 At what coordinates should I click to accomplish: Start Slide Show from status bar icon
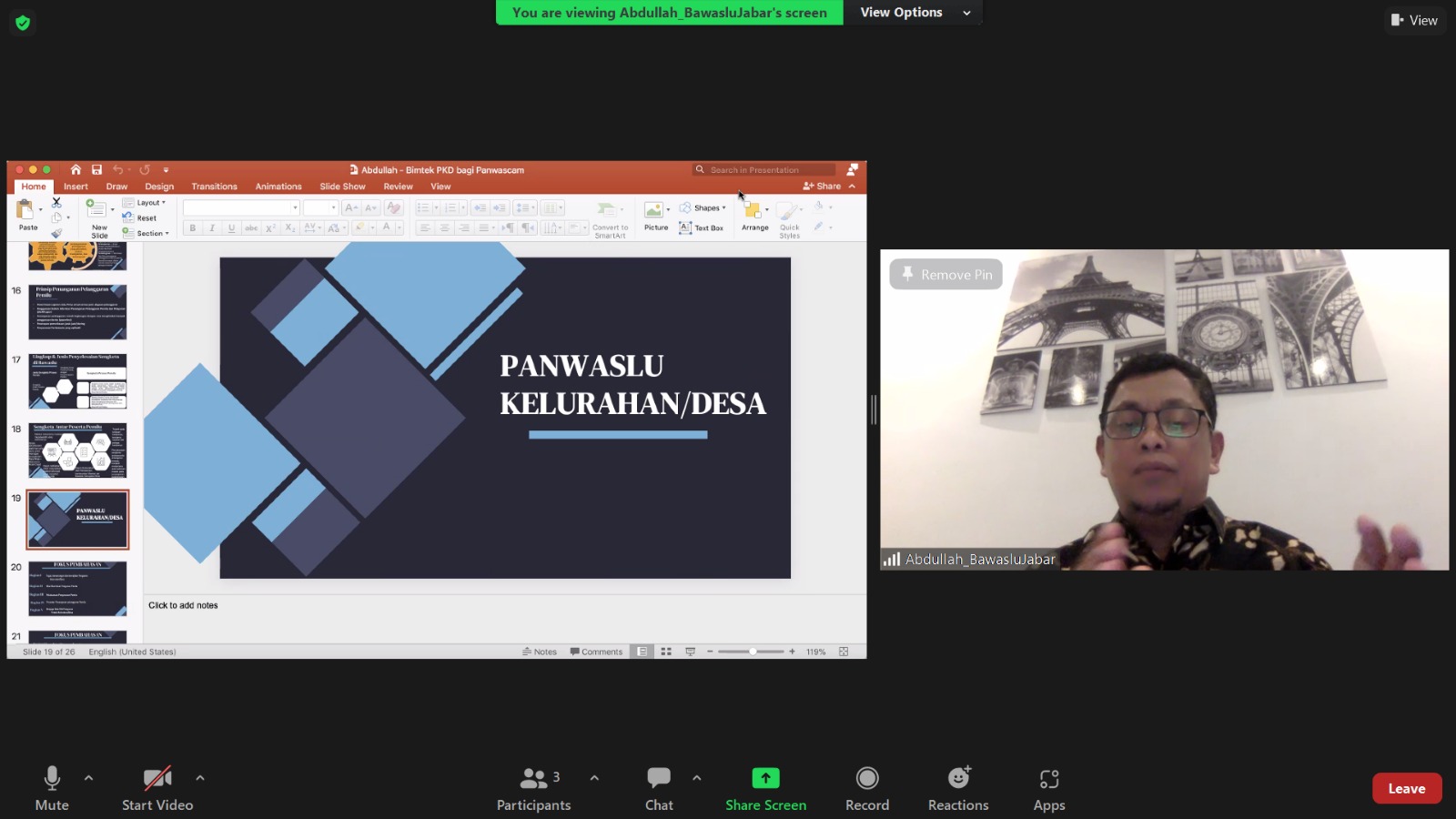tap(691, 651)
